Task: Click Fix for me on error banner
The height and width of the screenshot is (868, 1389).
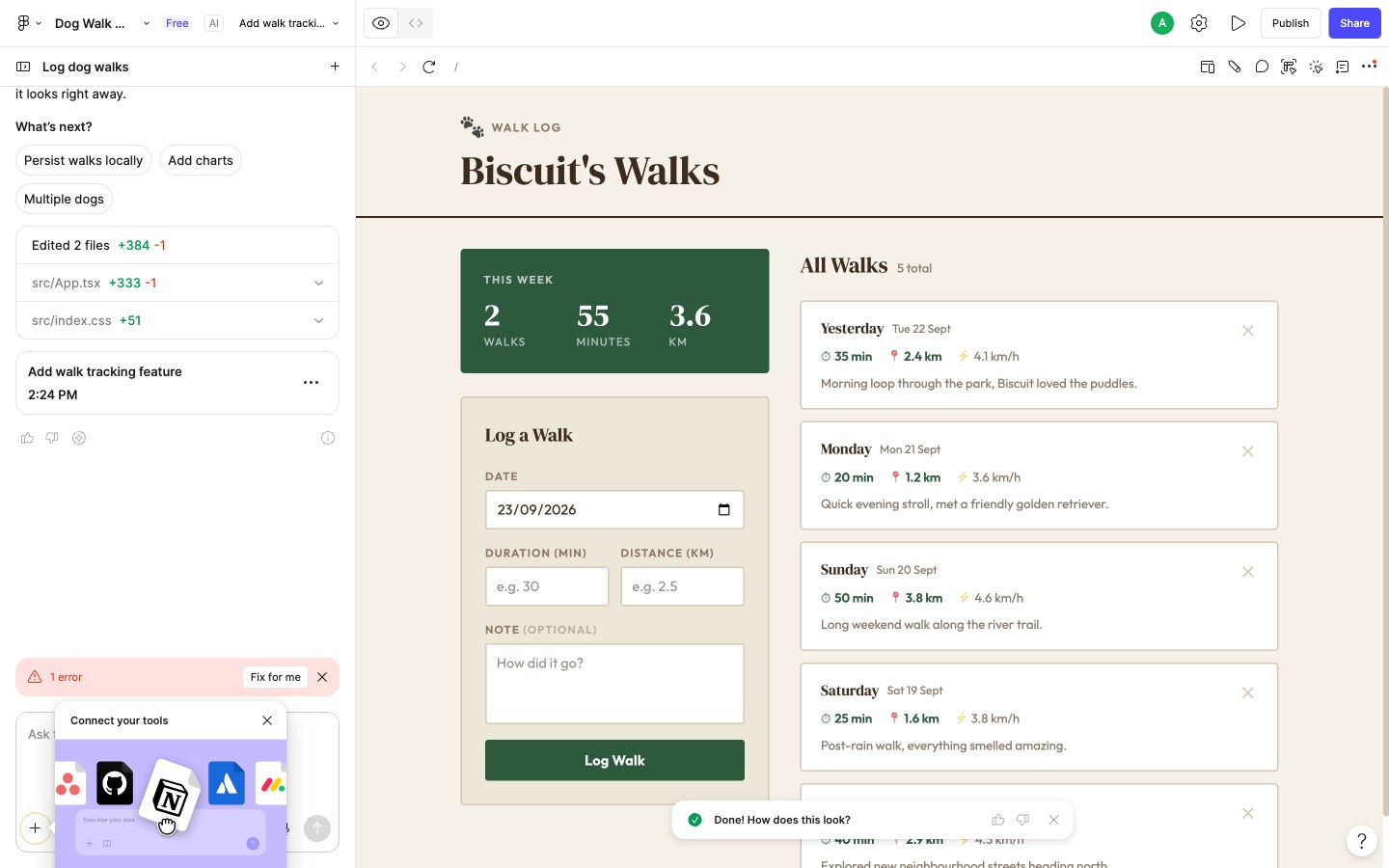Action: (276, 677)
